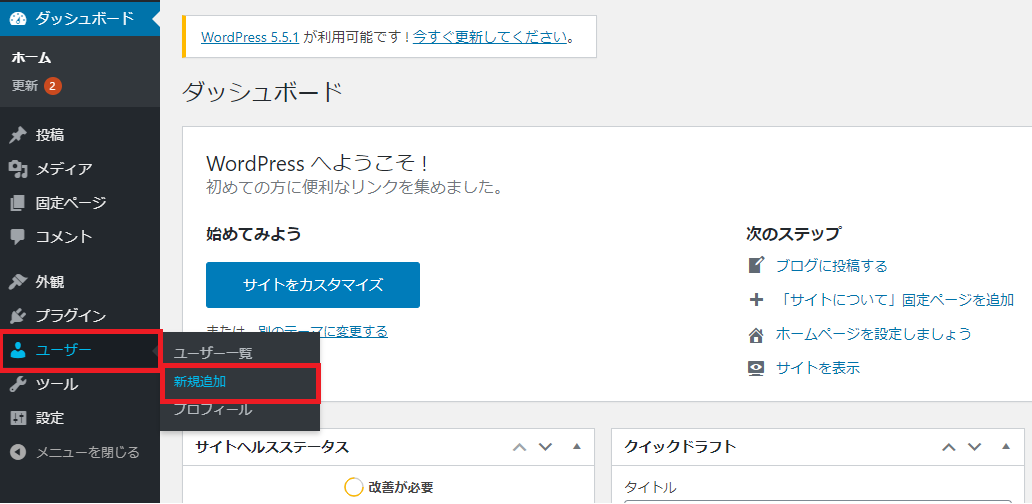Click the view site eye icon
1032x504 pixels.
pyautogui.click(x=756, y=368)
